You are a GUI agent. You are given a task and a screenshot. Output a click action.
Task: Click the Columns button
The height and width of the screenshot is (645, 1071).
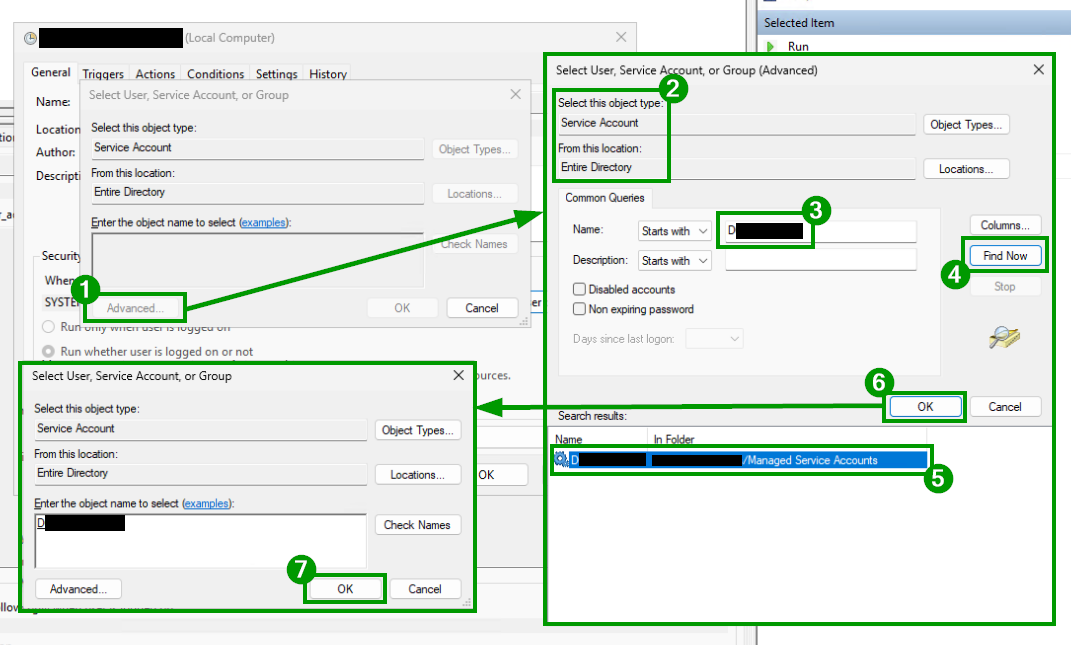pyautogui.click(x=1005, y=224)
